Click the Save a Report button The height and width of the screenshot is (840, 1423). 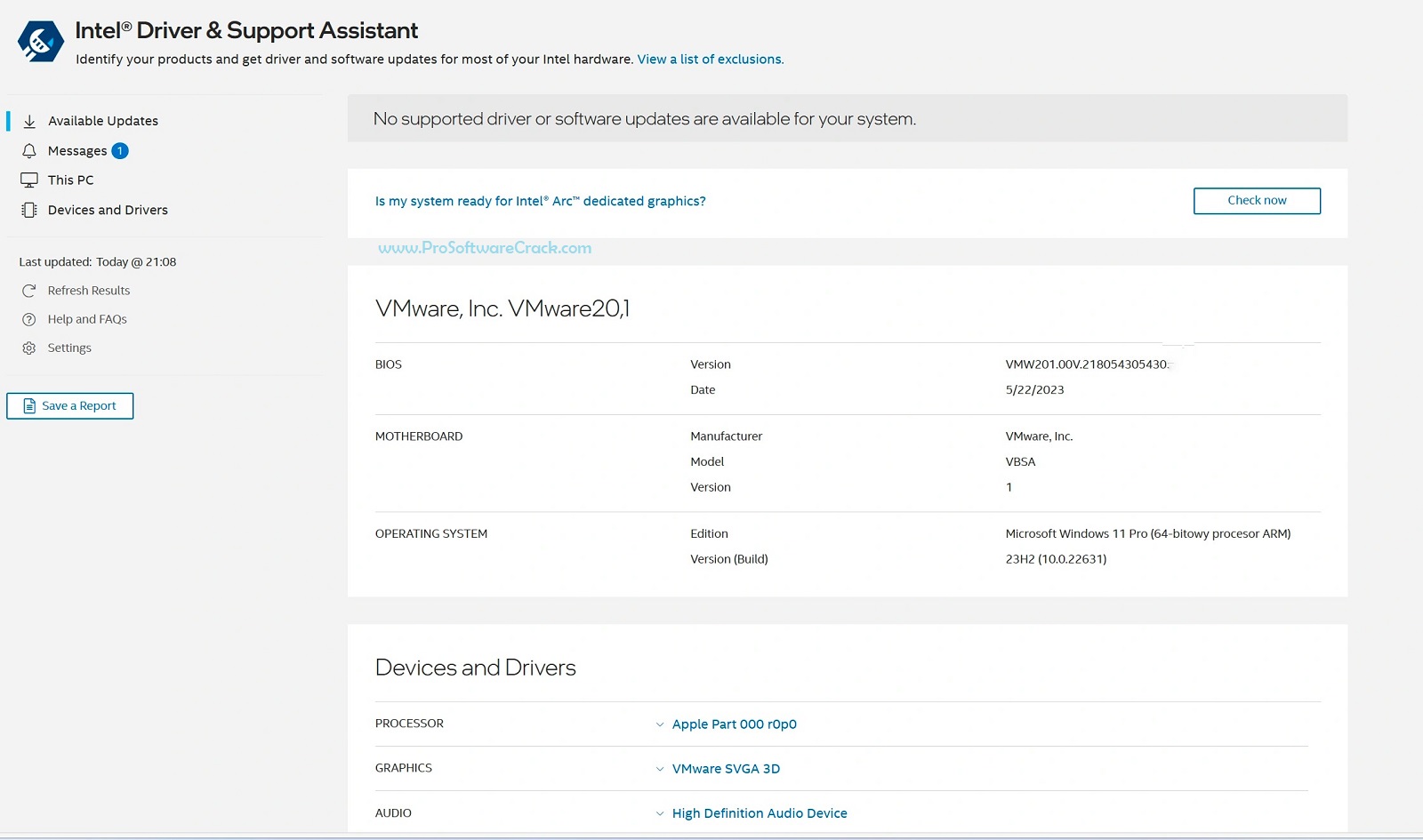70,406
